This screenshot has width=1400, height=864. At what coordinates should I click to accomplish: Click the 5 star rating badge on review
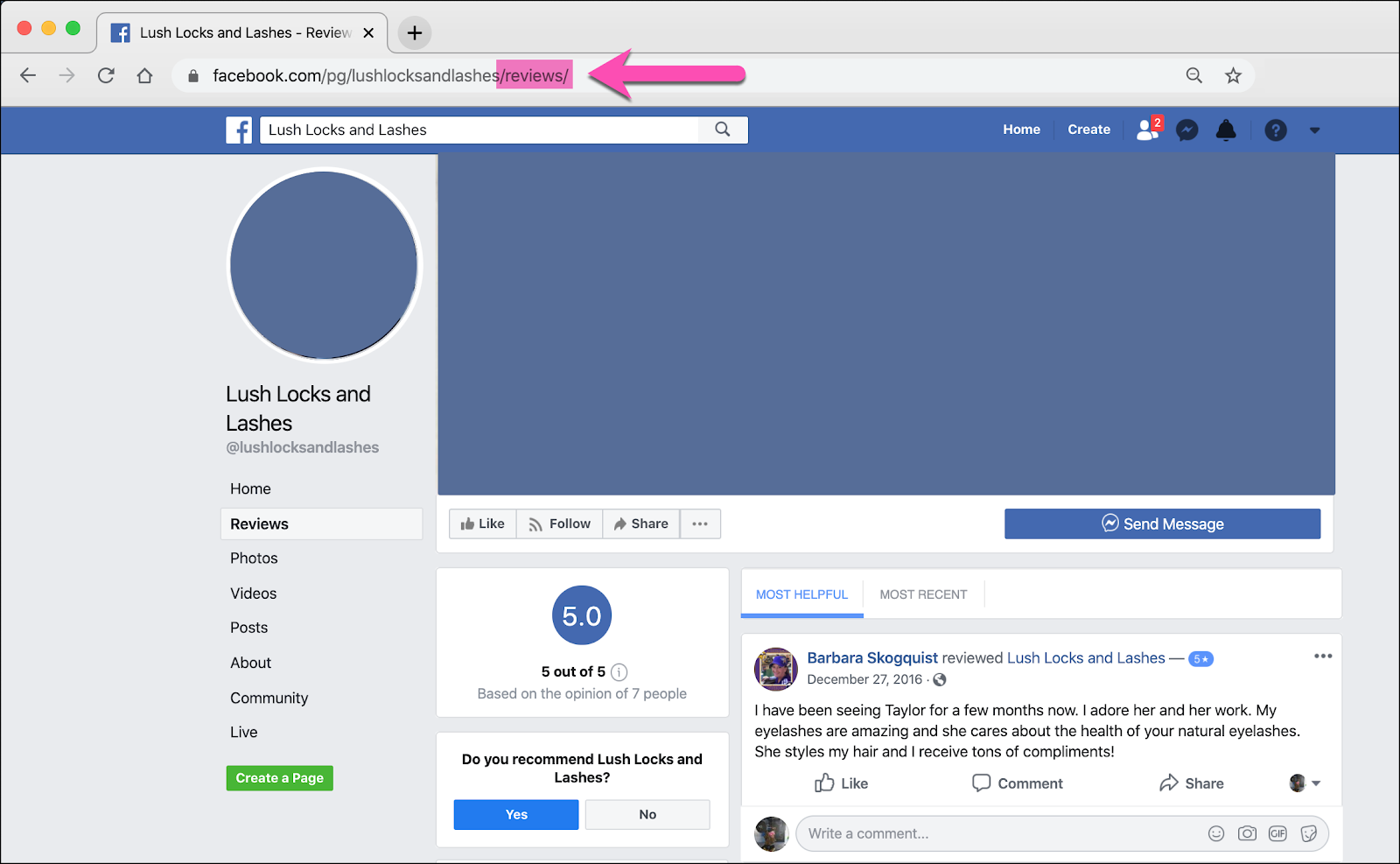click(x=1200, y=659)
